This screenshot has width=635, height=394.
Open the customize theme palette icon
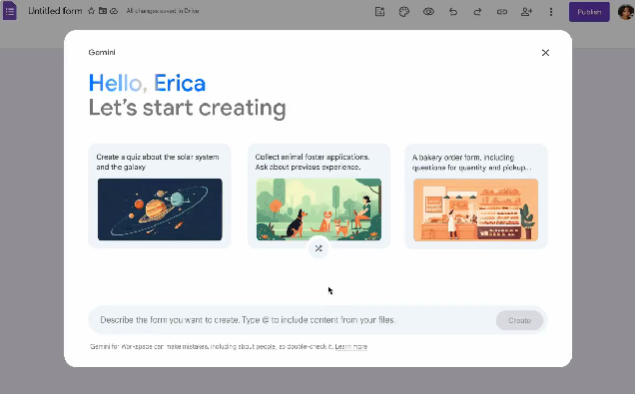404,12
